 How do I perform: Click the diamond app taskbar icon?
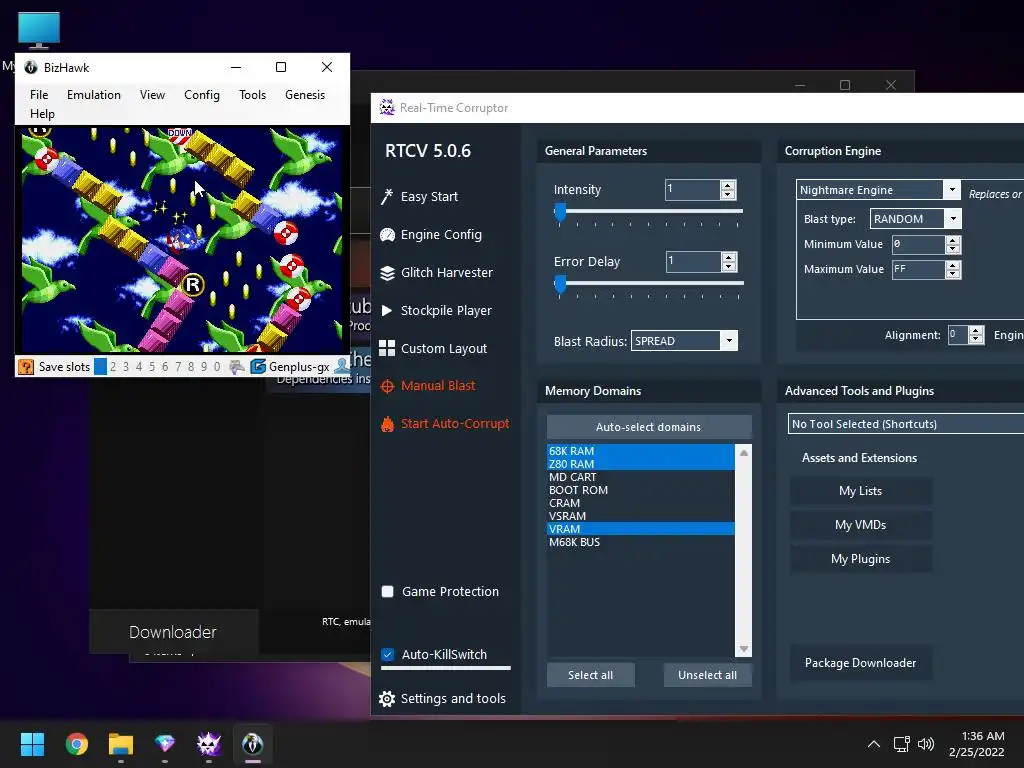165,744
